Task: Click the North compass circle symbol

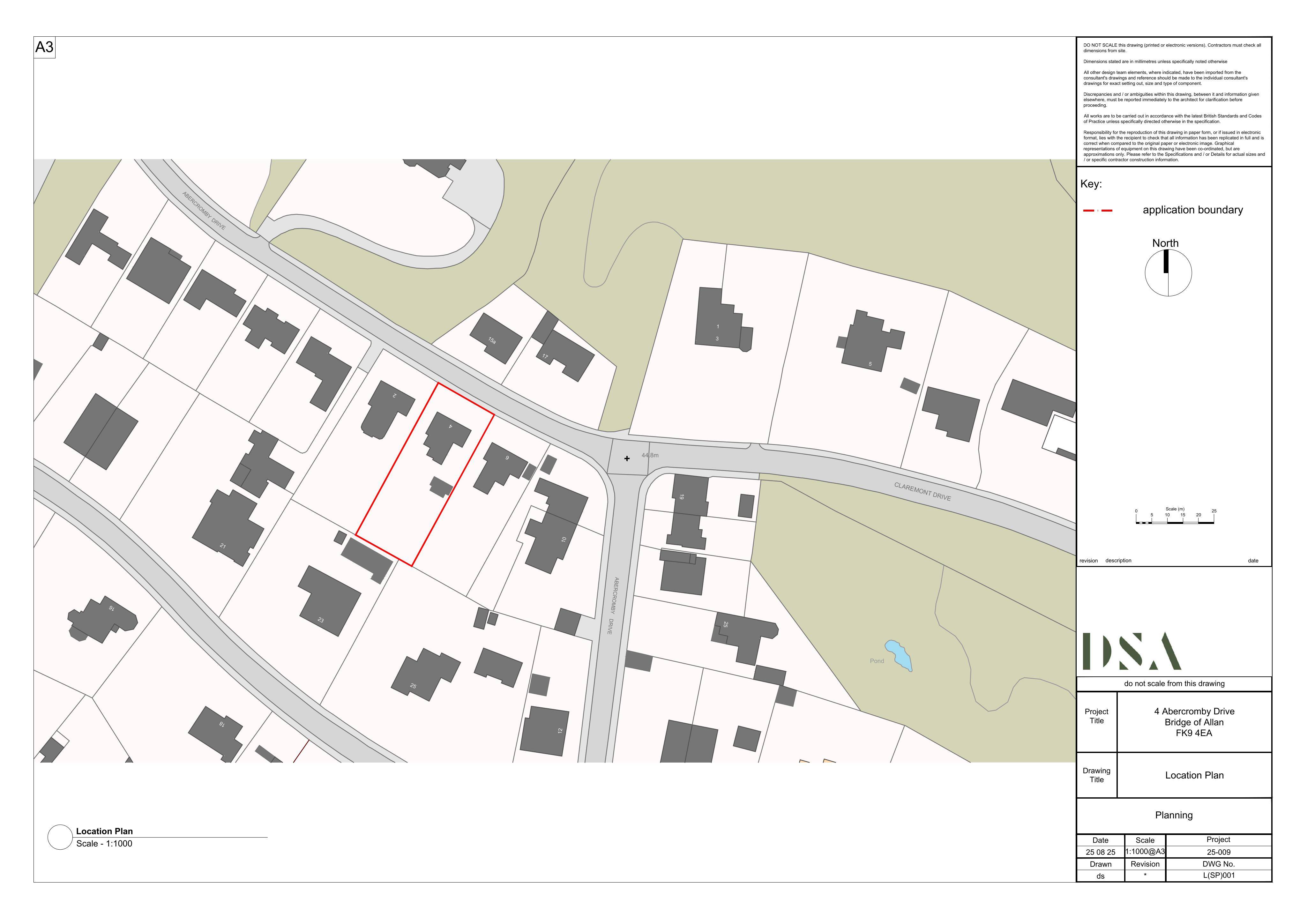Action: [1168, 273]
